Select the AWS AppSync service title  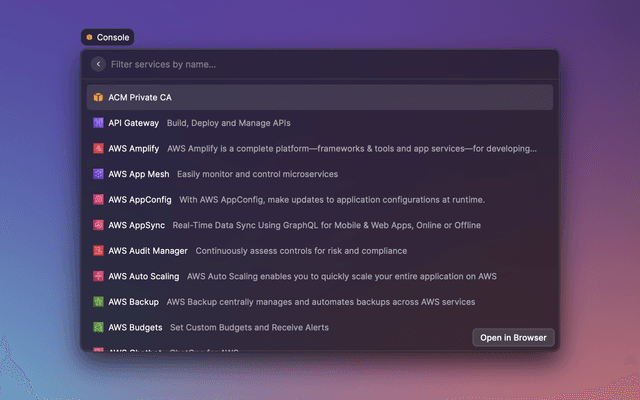click(x=136, y=225)
